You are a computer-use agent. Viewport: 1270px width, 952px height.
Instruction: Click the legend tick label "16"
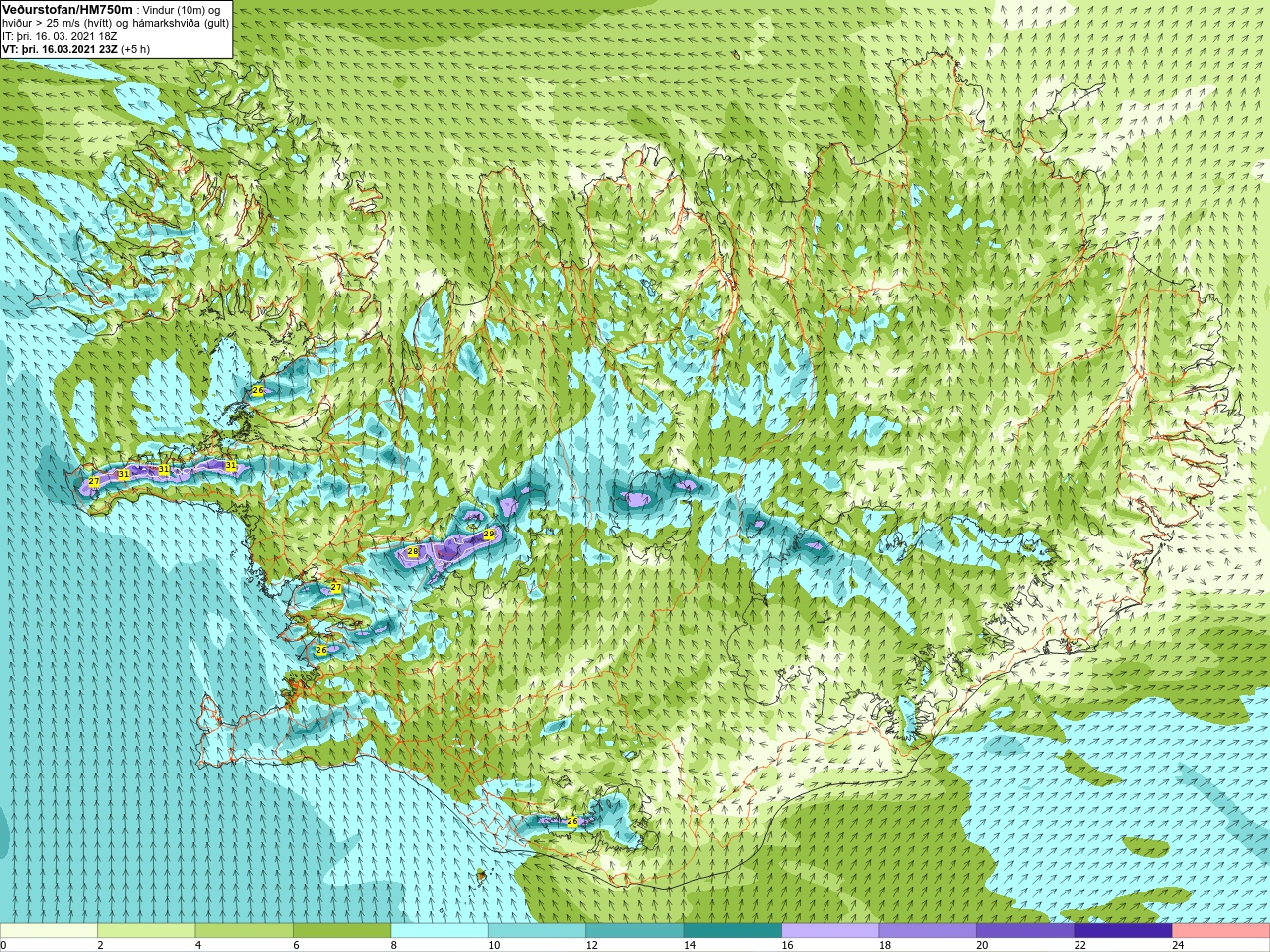[x=787, y=946]
